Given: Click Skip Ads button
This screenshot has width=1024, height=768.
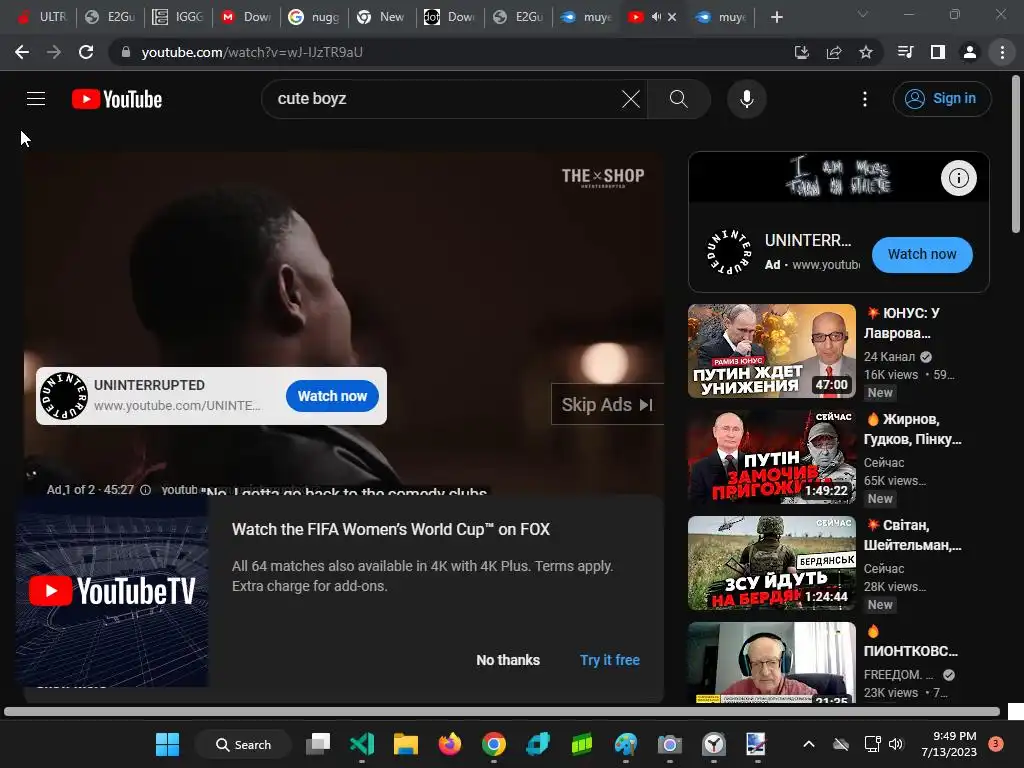Looking at the screenshot, I should tap(607, 404).
